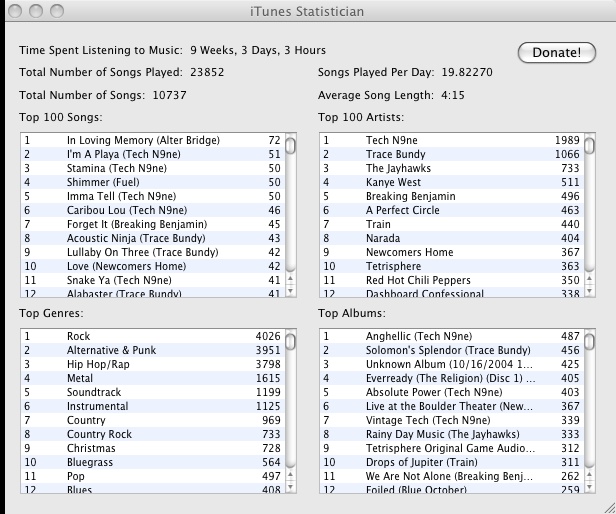Select song Shimmer (Fuel)
Image resolution: width=616 pixels, height=514 pixels.
tap(153, 182)
